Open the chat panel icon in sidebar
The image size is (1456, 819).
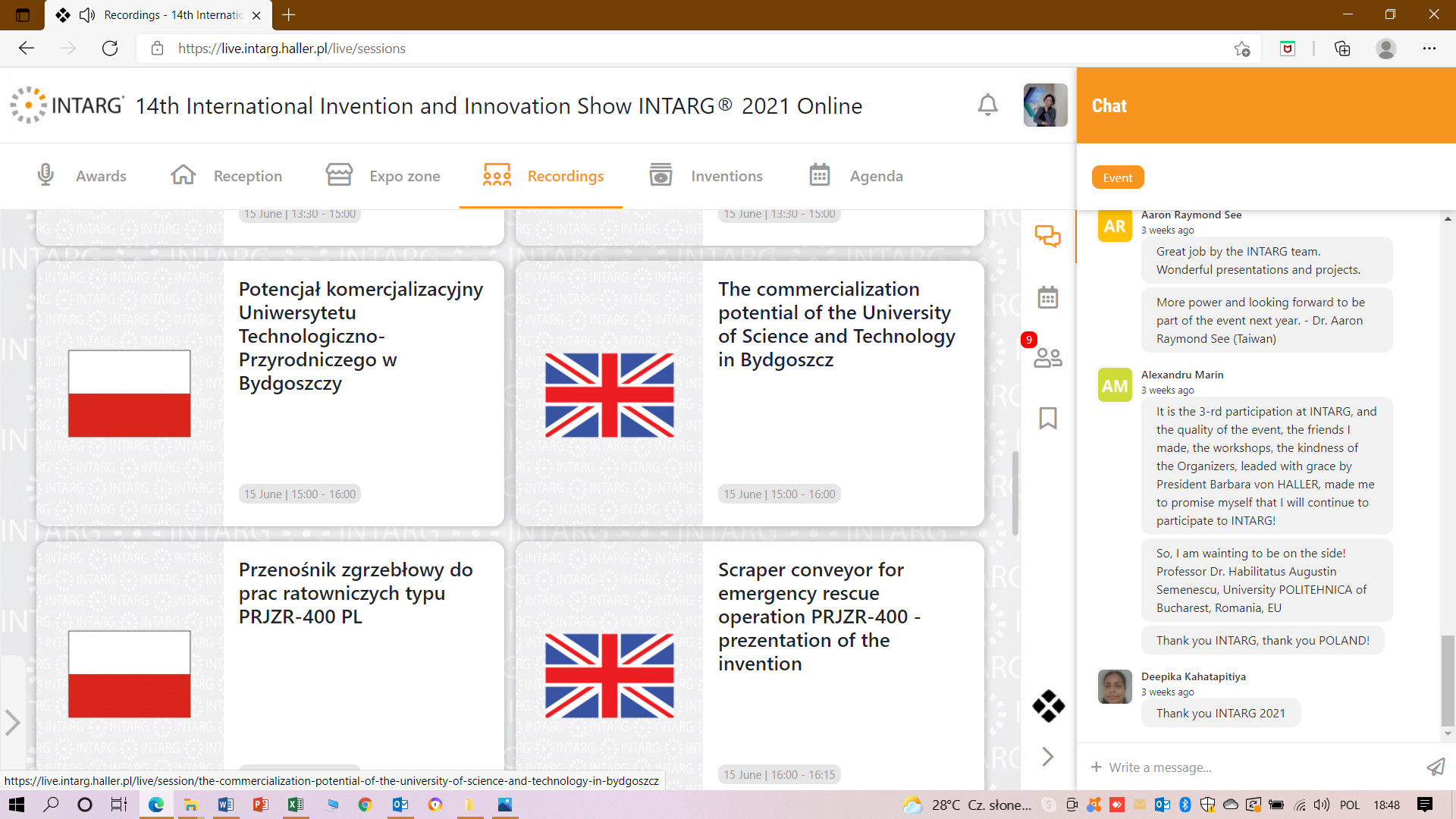click(x=1048, y=237)
